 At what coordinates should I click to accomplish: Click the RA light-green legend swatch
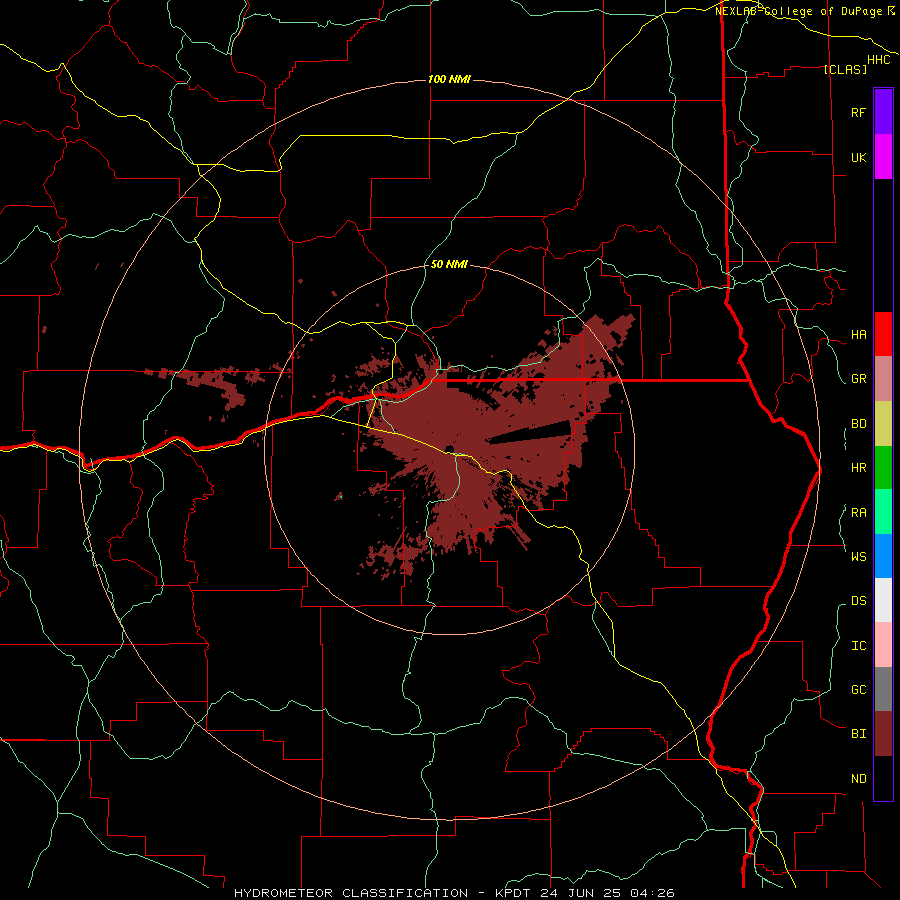click(x=883, y=512)
